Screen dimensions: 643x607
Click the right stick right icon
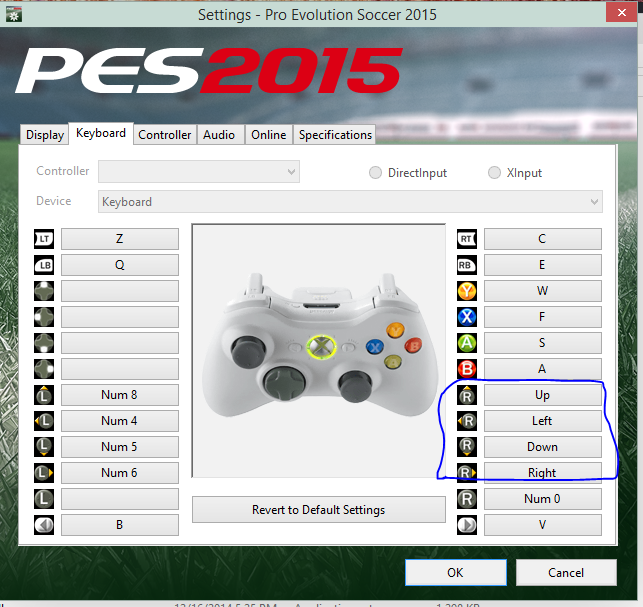[467, 473]
